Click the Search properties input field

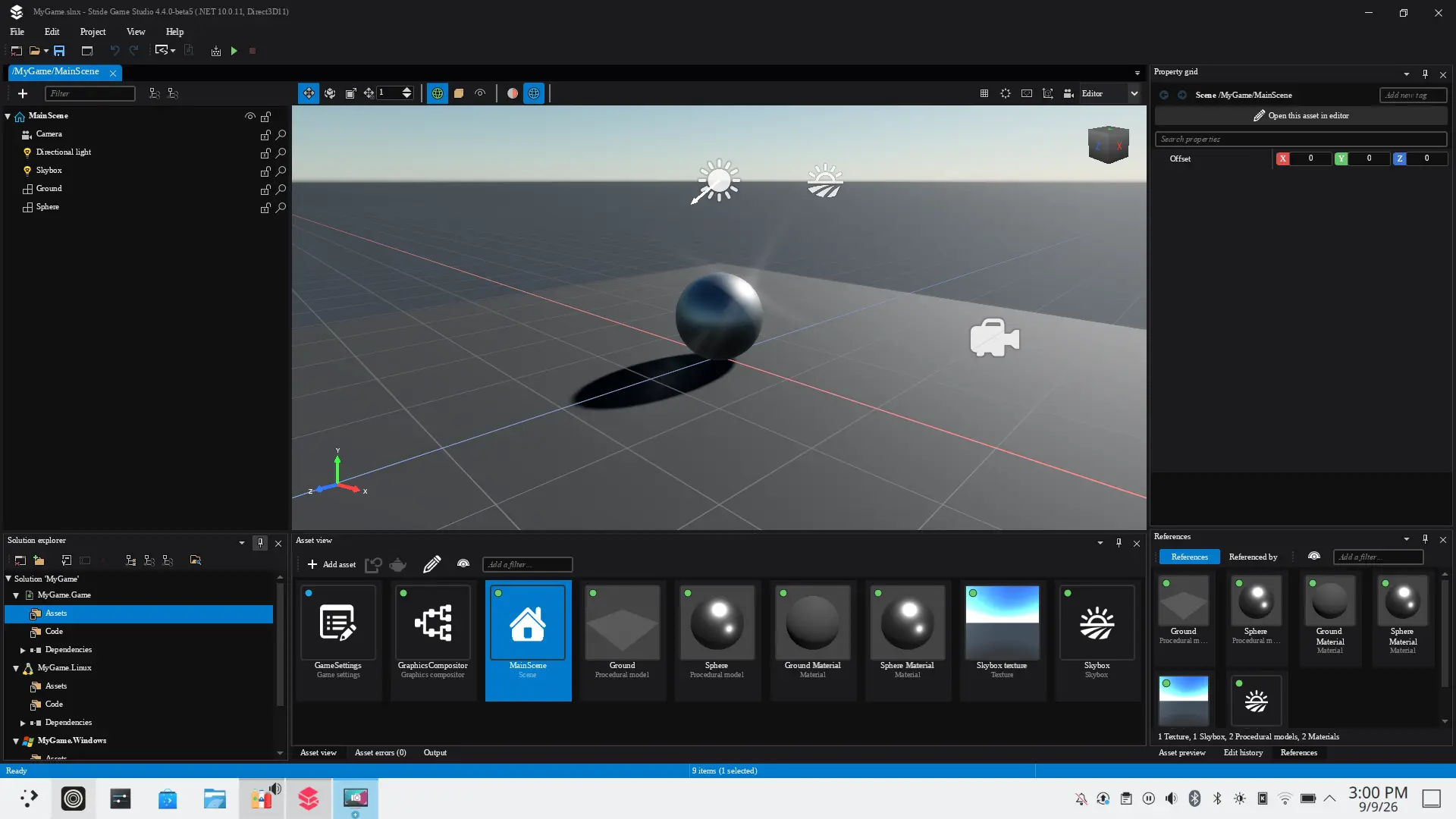click(1301, 140)
